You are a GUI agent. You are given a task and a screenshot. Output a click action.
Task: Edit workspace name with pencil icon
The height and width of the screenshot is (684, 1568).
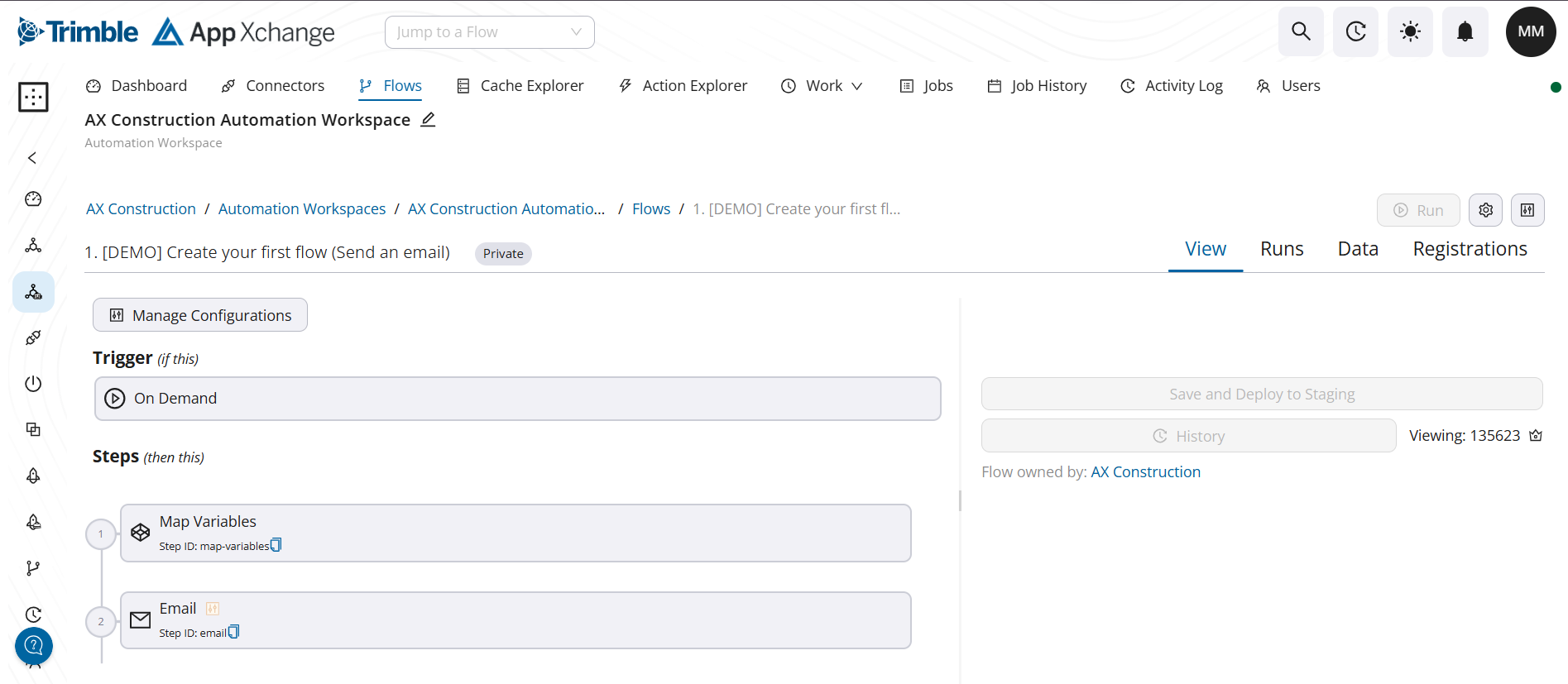[428, 120]
